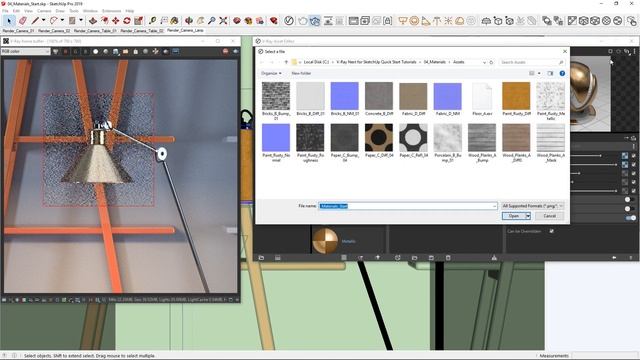Expand file name history dropdown

494,206
